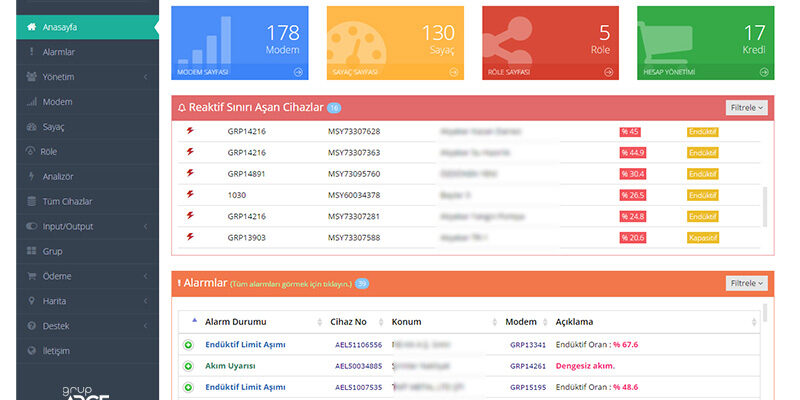Open Tüm Cihazlar menu item
This screenshot has height=400, width=800.
tap(68, 201)
